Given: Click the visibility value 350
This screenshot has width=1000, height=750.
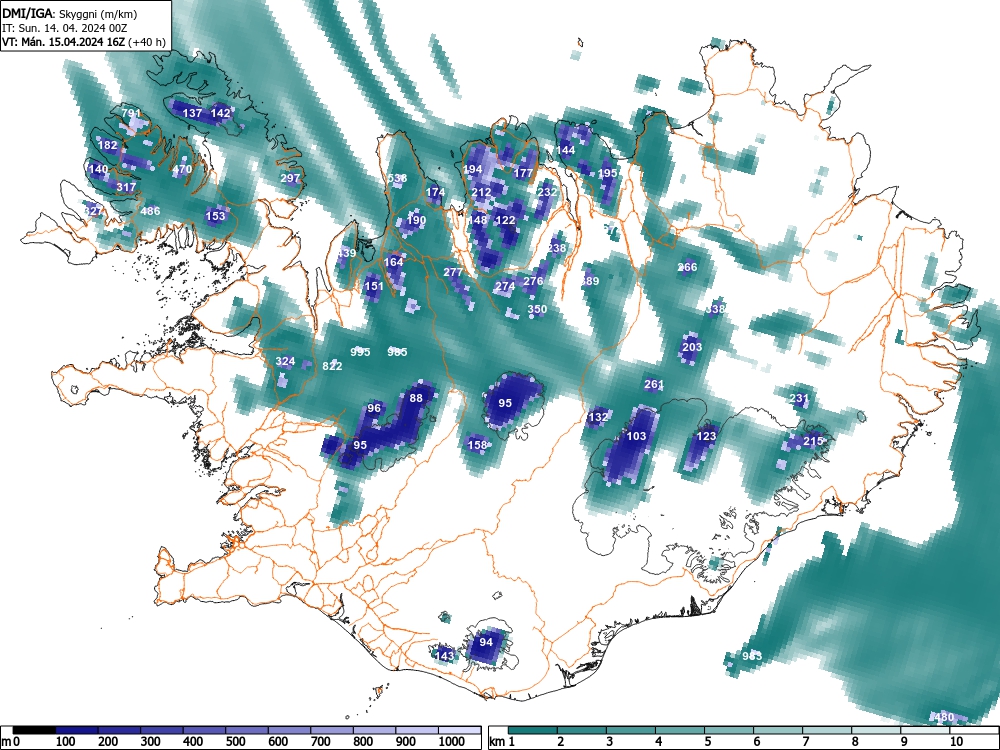Looking at the screenshot, I should pos(538,309).
